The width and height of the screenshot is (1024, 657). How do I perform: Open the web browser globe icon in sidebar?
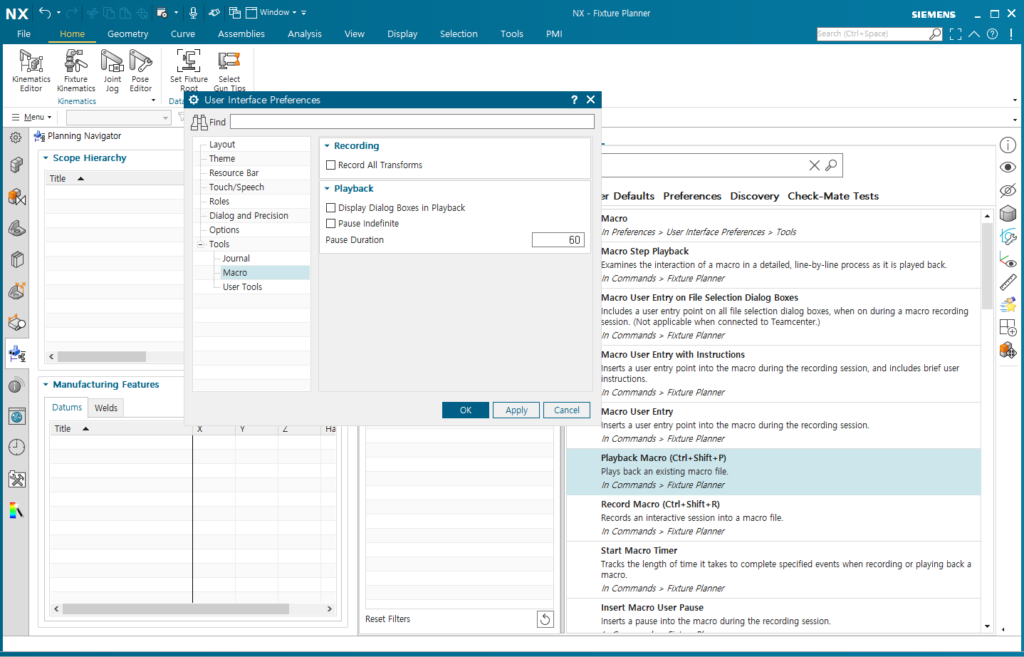click(x=17, y=417)
